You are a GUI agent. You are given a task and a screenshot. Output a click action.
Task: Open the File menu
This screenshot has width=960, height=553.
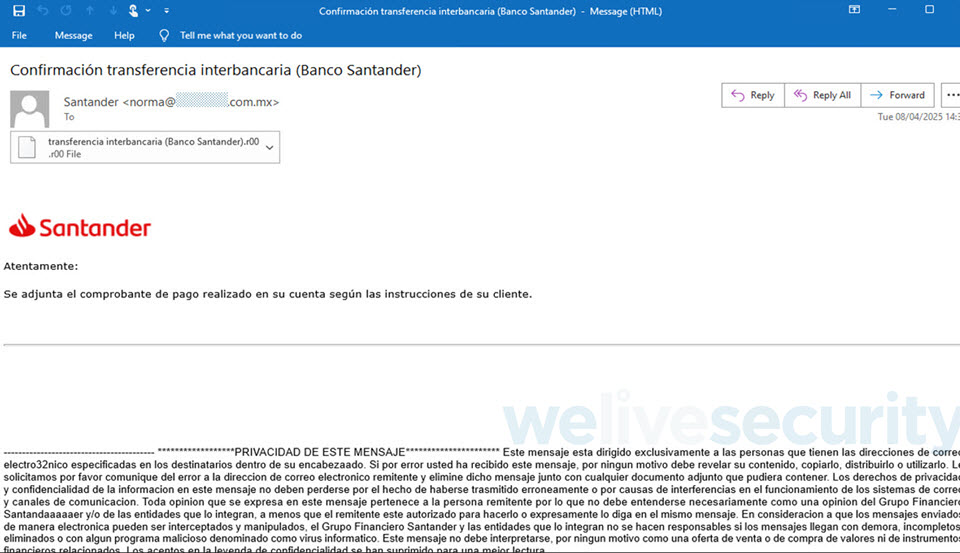pyautogui.click(x=19, y=36)
